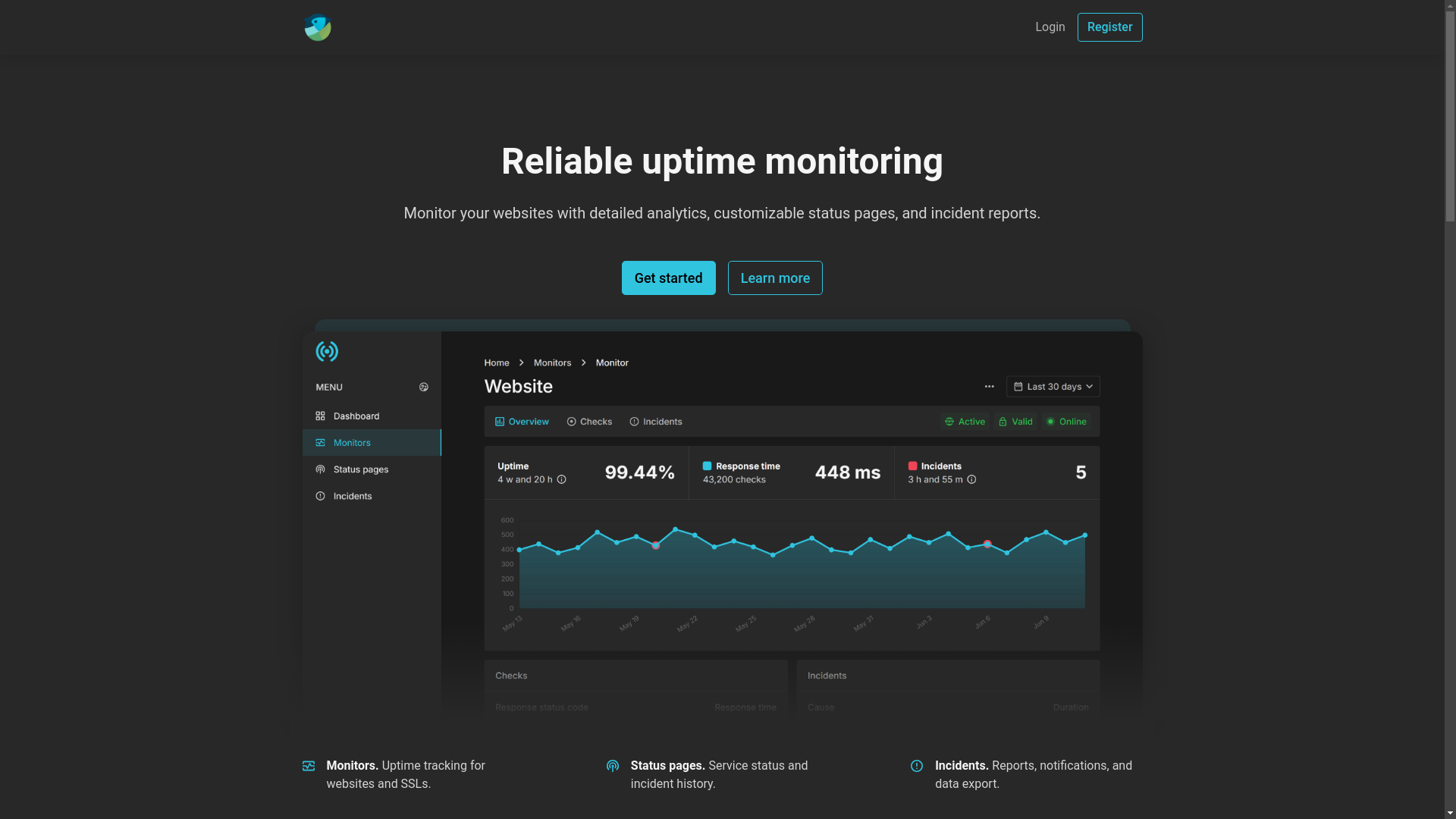Click the Incidents panel heading below chart
The height and width of the screenshot is (819, 1456).
(827, 675)
